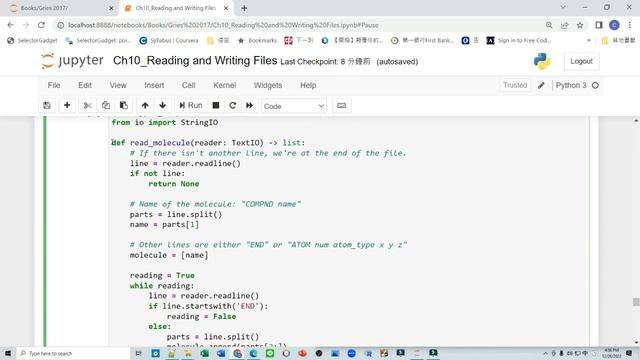The image size is (640, 360).
Task: Click the 'name = parts[1]' line
Action: (x=164, y=224)
